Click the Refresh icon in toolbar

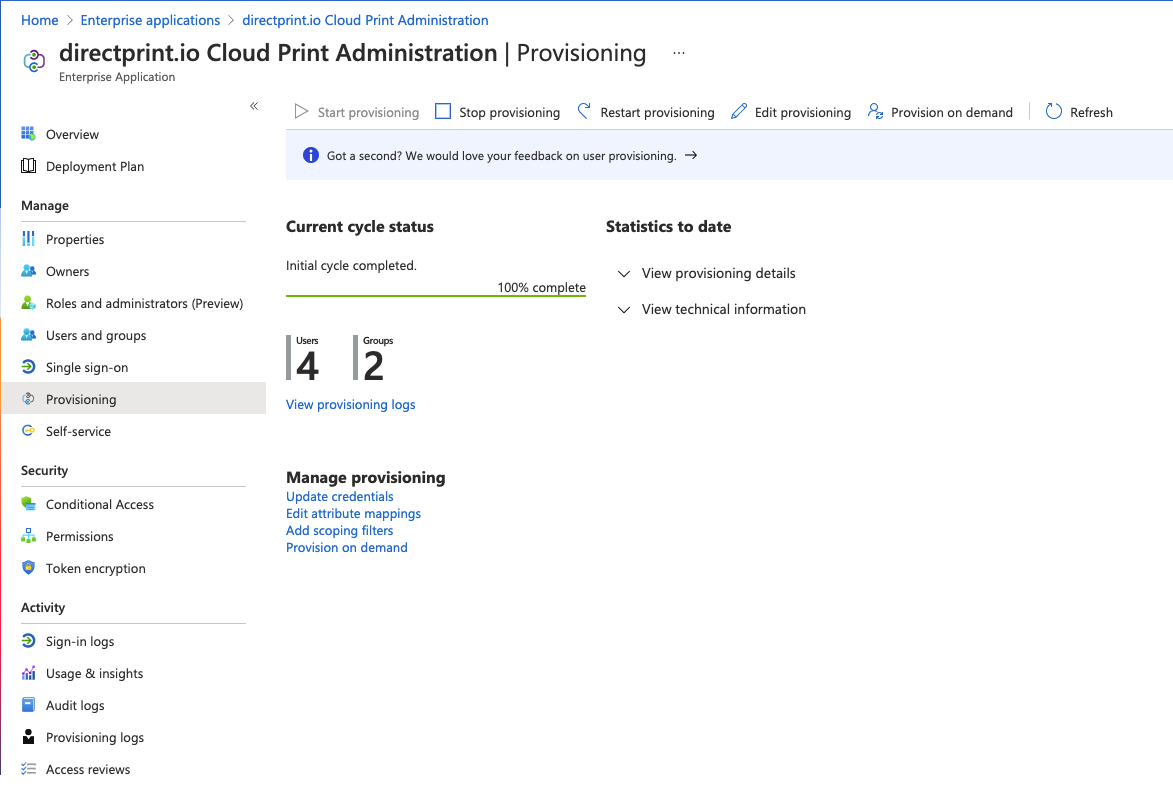pos(1054,112)
